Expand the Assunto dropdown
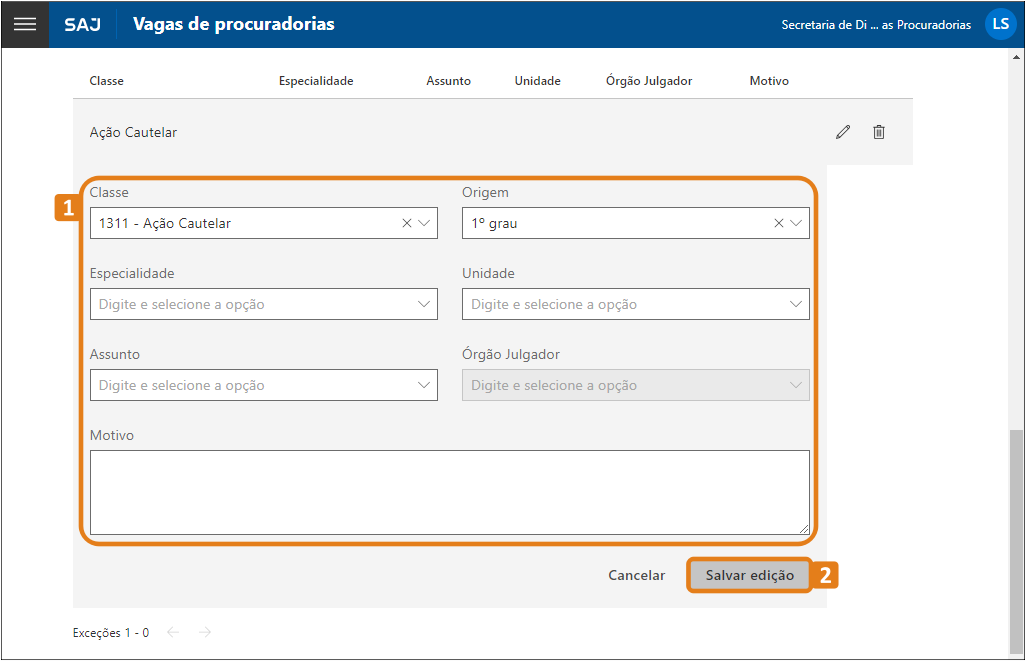This screenshot has height=661, width=1026. 424,384
